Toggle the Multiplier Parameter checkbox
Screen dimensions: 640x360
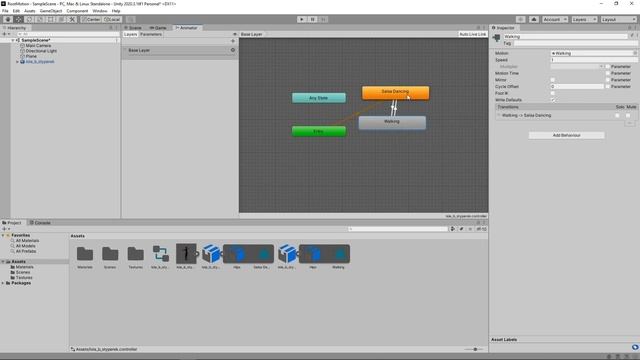pos(608,67)
